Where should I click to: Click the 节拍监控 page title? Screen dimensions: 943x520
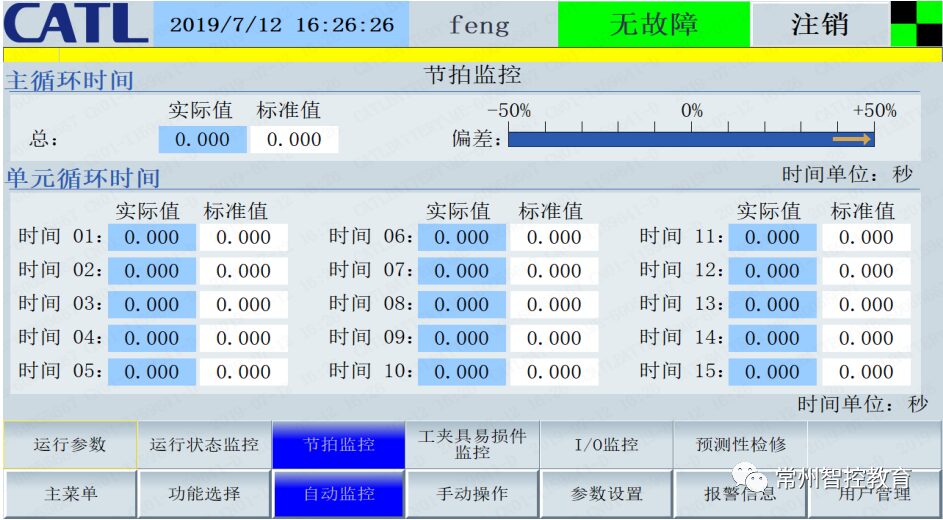pyautogui.click(x=473, y=75)
